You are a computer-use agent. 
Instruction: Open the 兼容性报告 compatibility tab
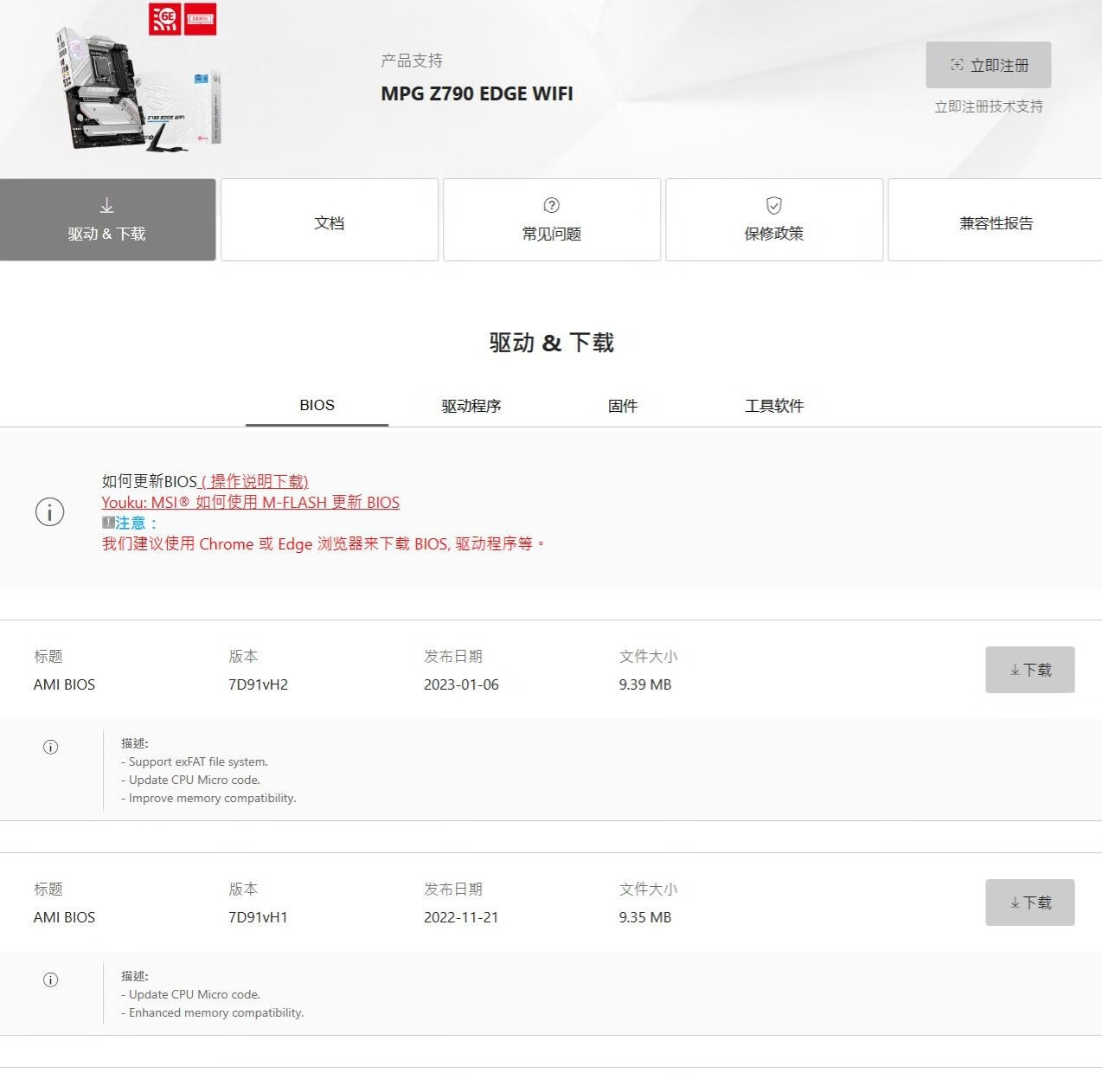point(996,220)
